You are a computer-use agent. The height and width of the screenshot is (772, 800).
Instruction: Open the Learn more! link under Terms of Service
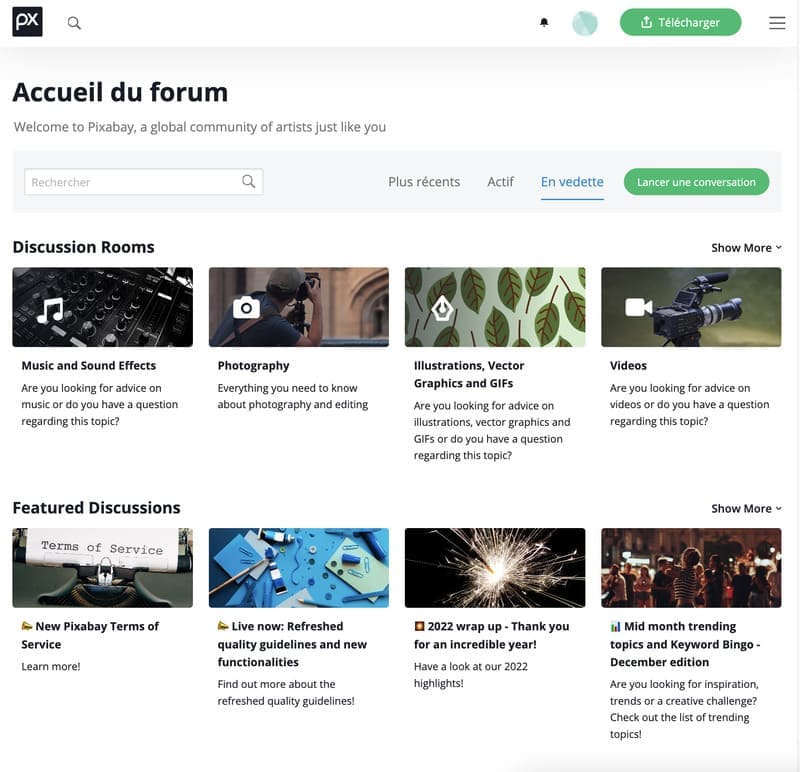[x=50, y=666]
